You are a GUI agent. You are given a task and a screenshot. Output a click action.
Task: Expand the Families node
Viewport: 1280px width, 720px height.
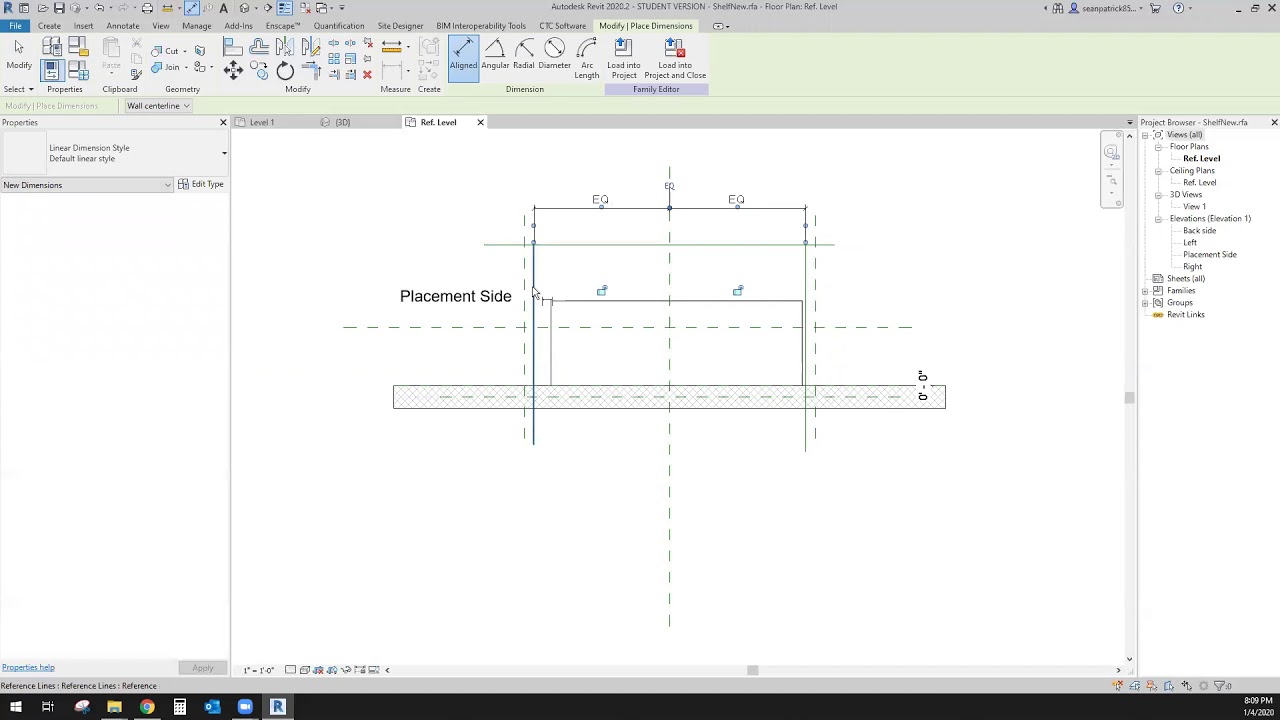point(1145,291)
